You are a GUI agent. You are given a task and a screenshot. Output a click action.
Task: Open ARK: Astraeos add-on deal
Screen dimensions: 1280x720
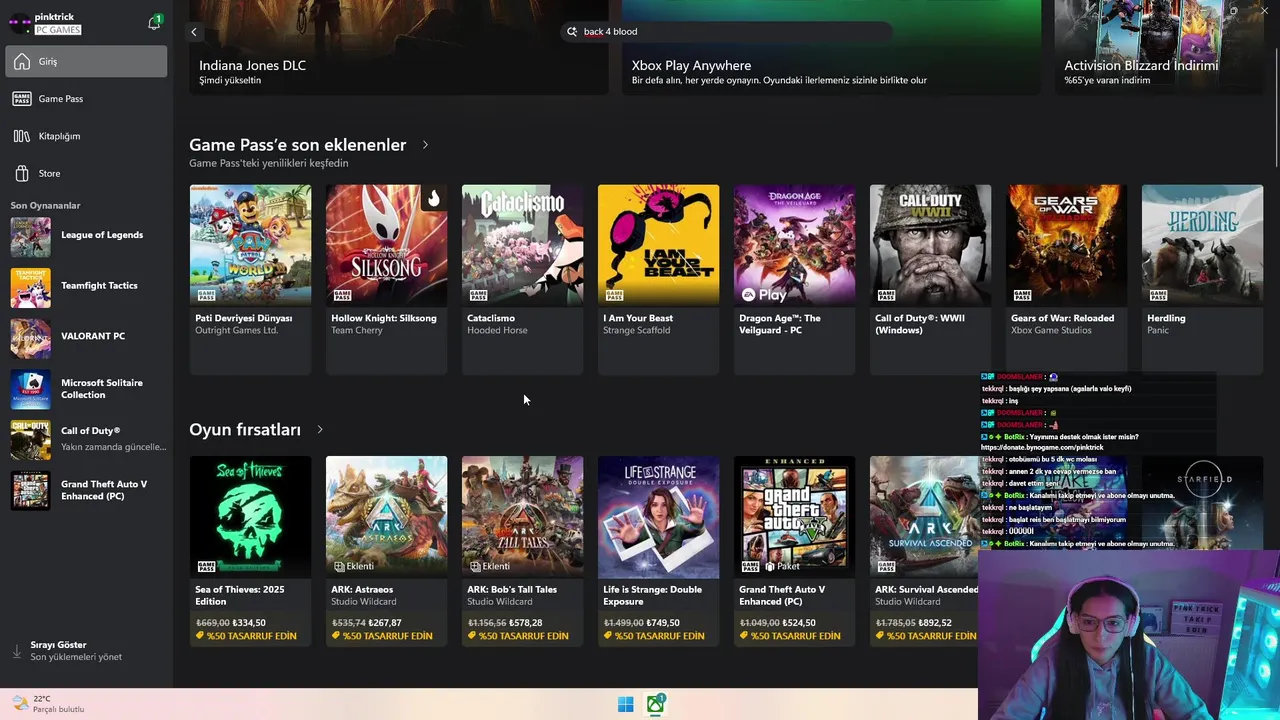(386, 551)
